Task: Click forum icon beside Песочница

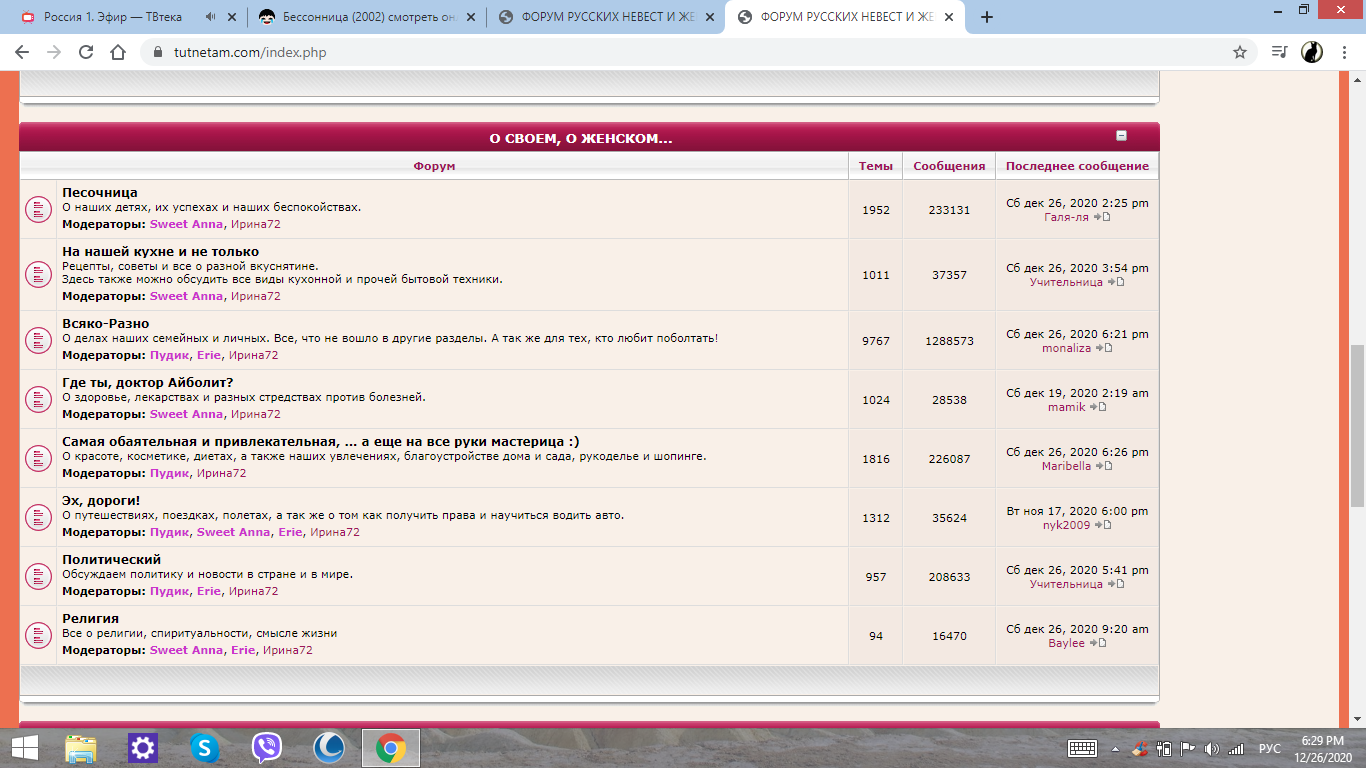Action: [x=38, y=209]
